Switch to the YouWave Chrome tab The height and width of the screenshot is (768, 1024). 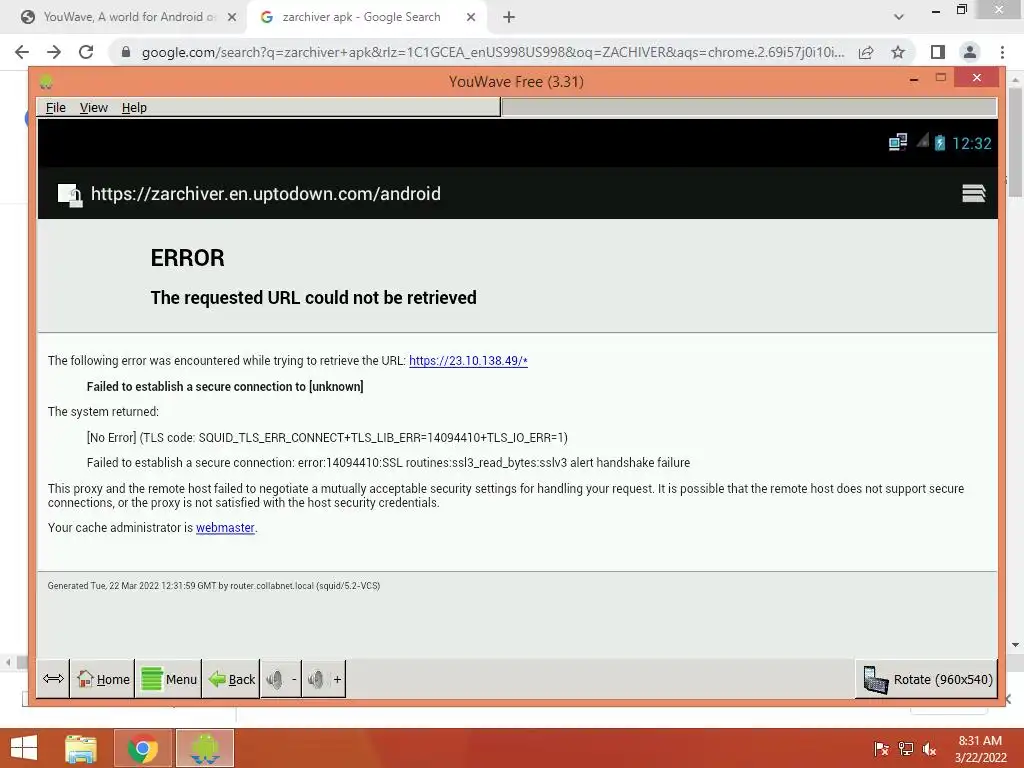click(x=128, y=17)
